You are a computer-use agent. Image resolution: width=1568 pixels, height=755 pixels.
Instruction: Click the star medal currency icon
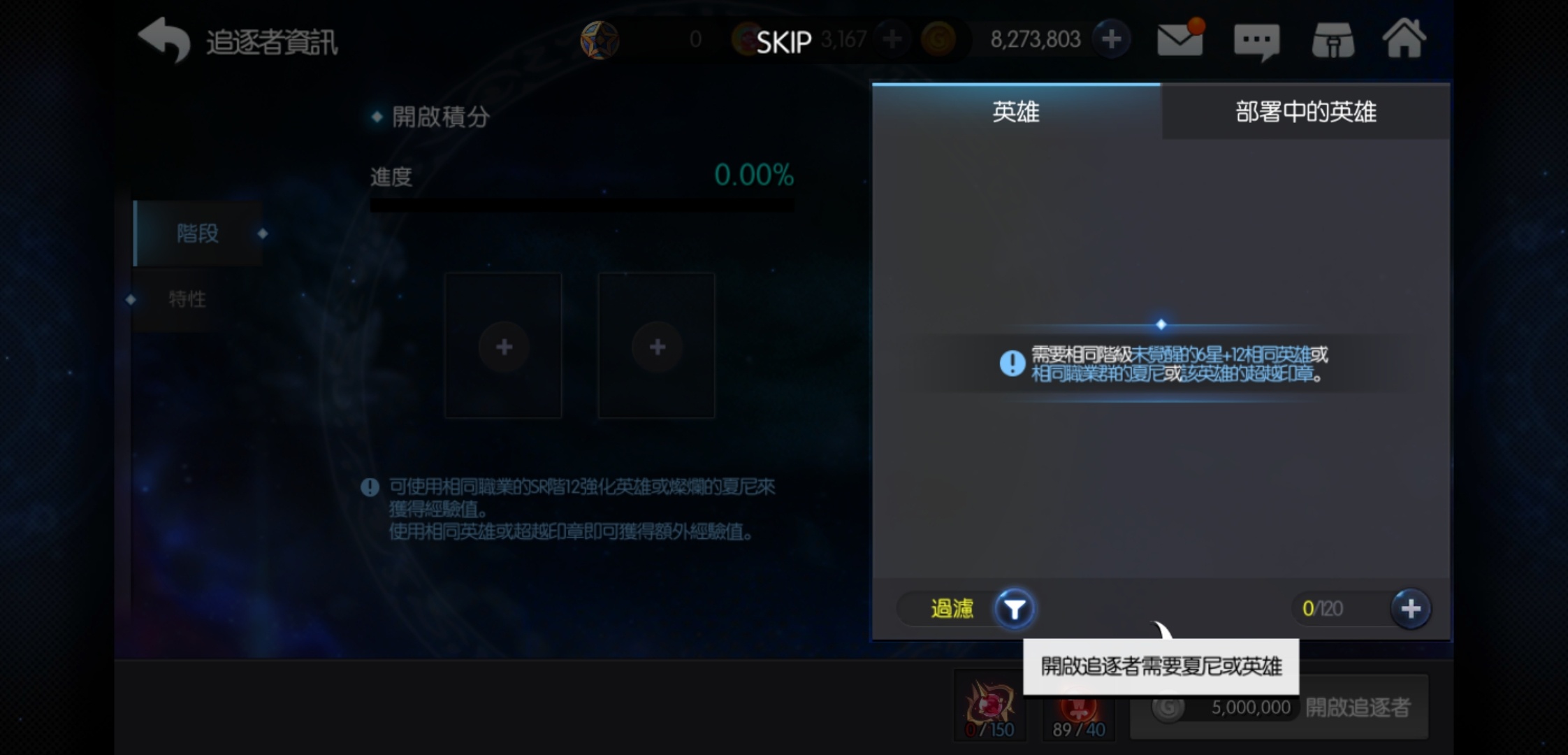tap(600, 40)
